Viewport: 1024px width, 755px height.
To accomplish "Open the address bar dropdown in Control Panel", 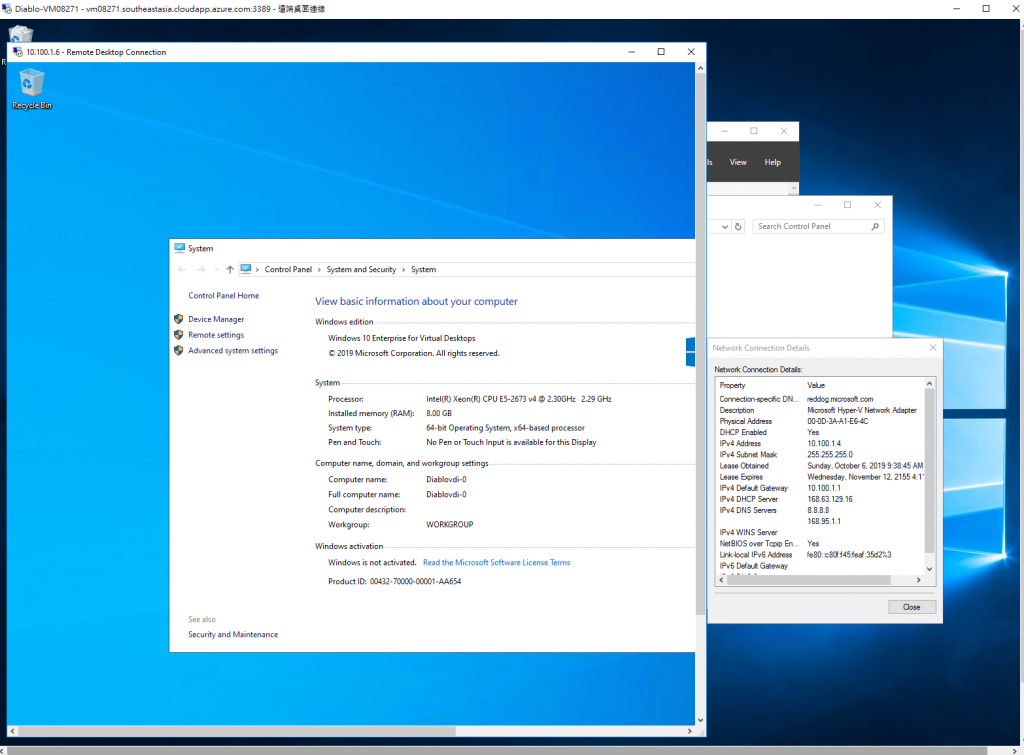I will click(724, 227).
